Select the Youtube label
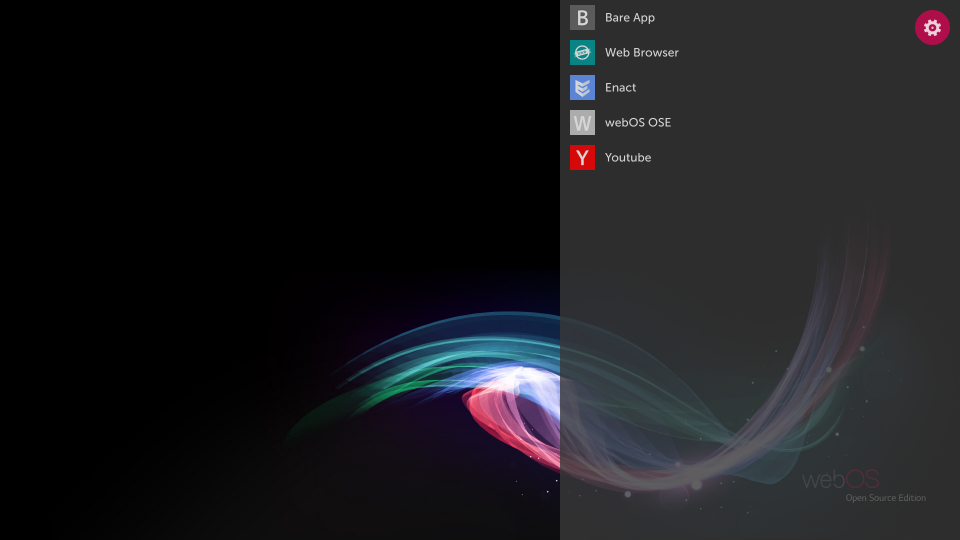Screen dimensions: 960x540 tap(628, 157)
